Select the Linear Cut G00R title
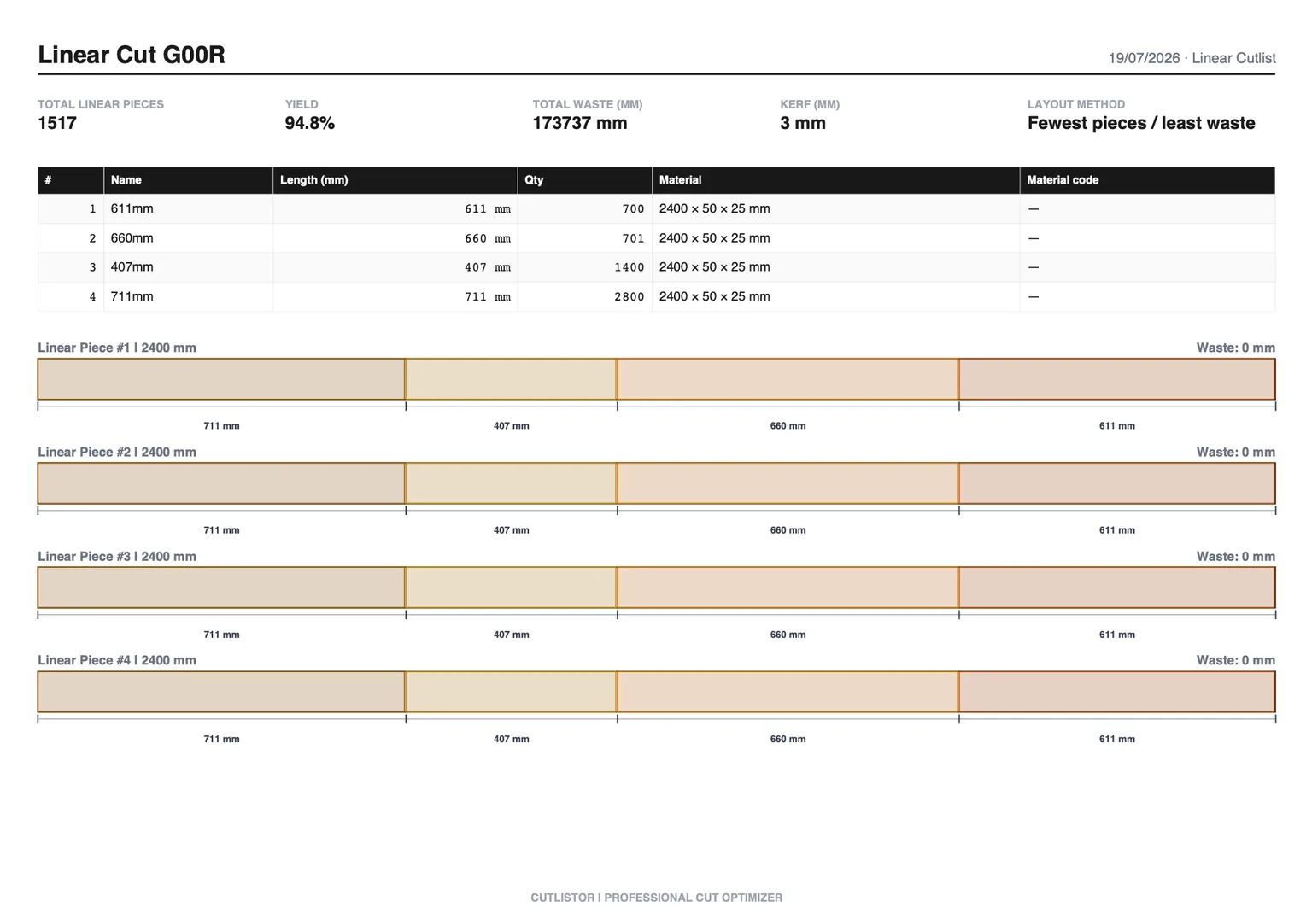 tap(132, 55)
